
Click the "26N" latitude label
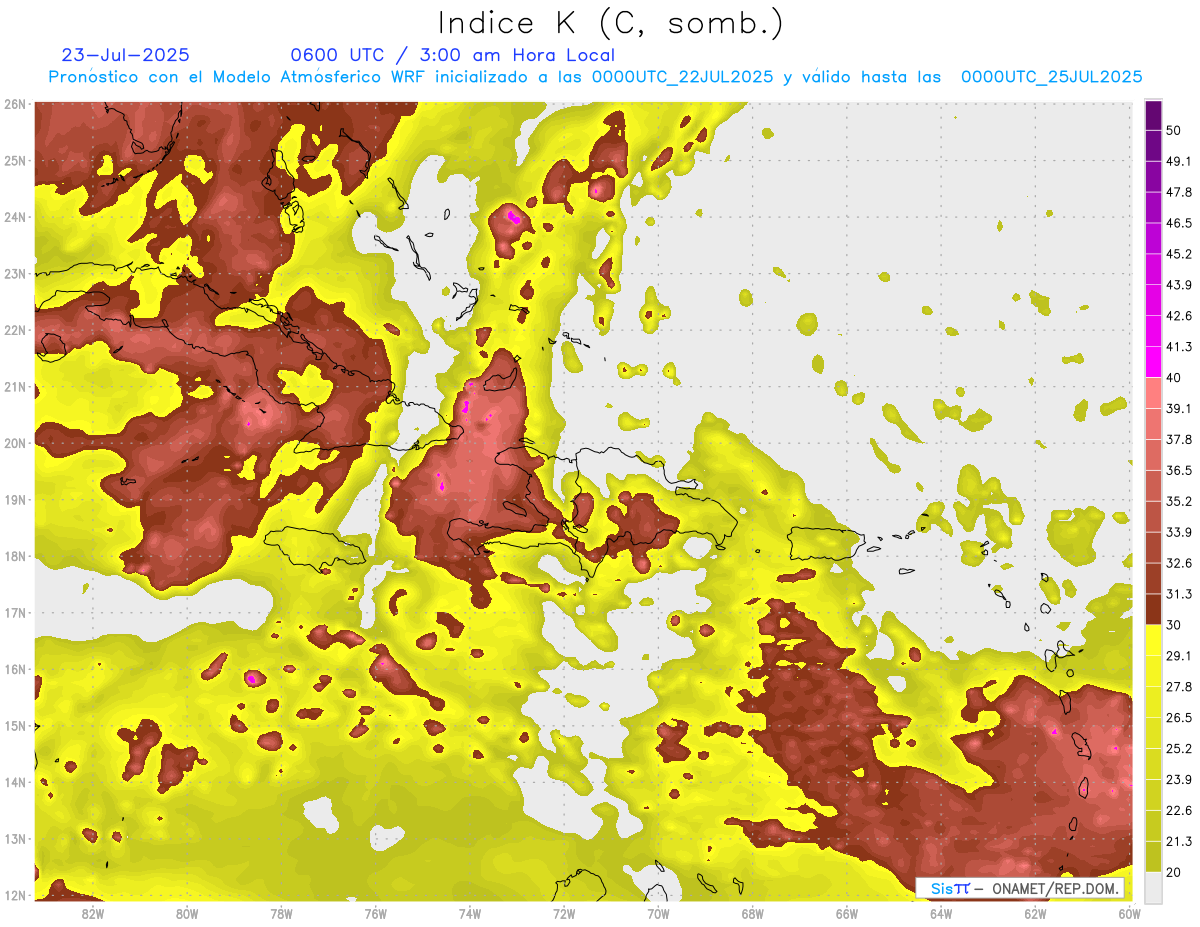[x=15, y=104]
